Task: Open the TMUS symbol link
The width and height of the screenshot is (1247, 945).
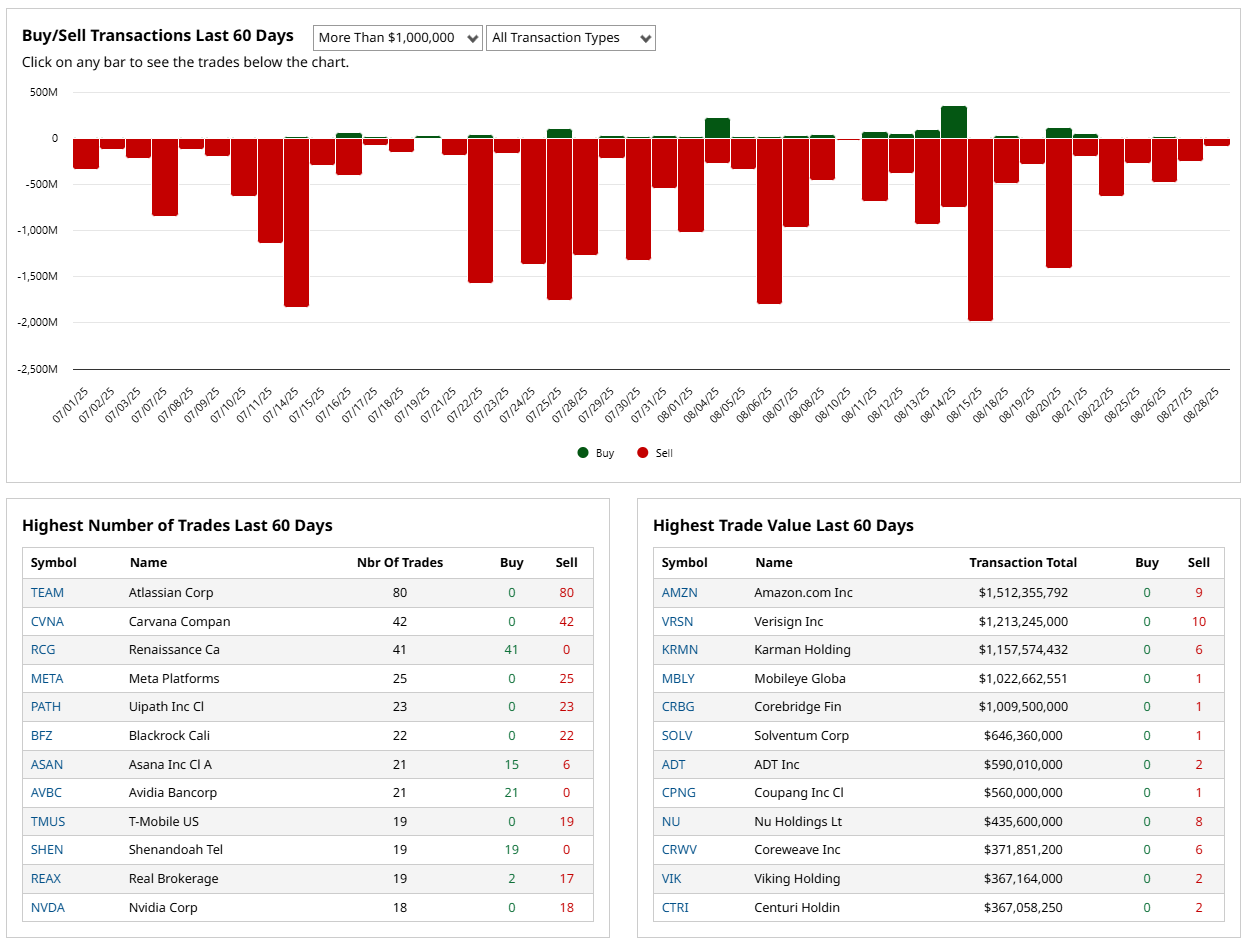Action: coord(48,822)
